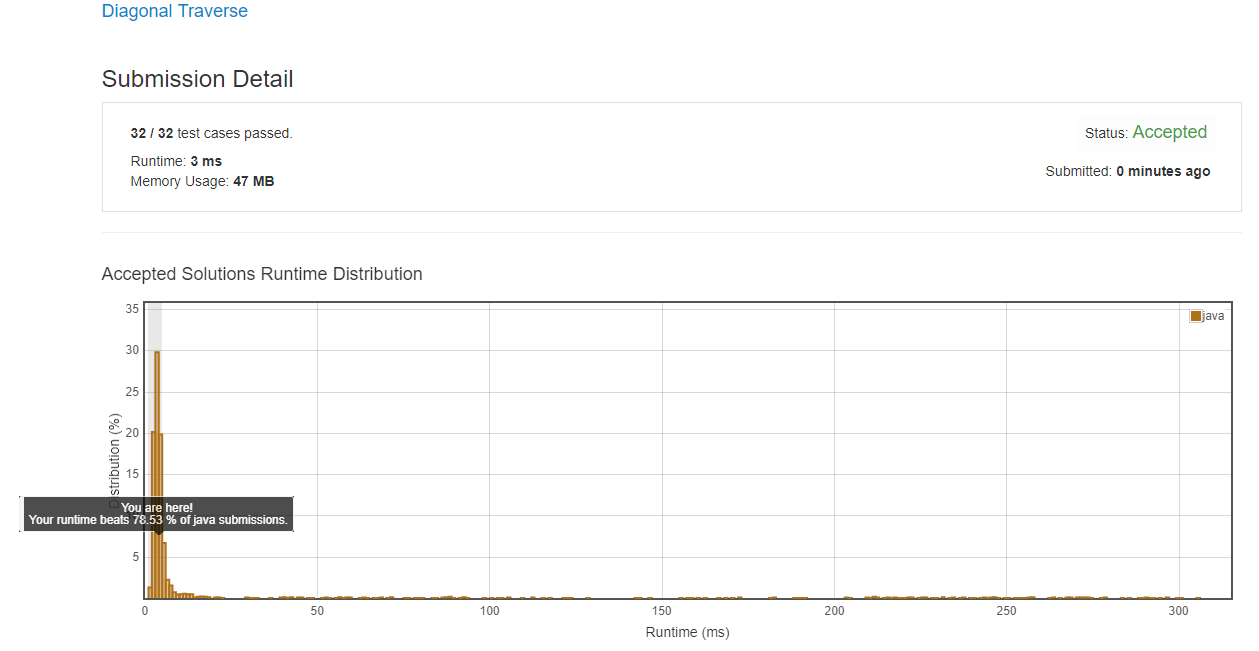Click the 250 tick on runtime axis

[x=1007, y=611]
